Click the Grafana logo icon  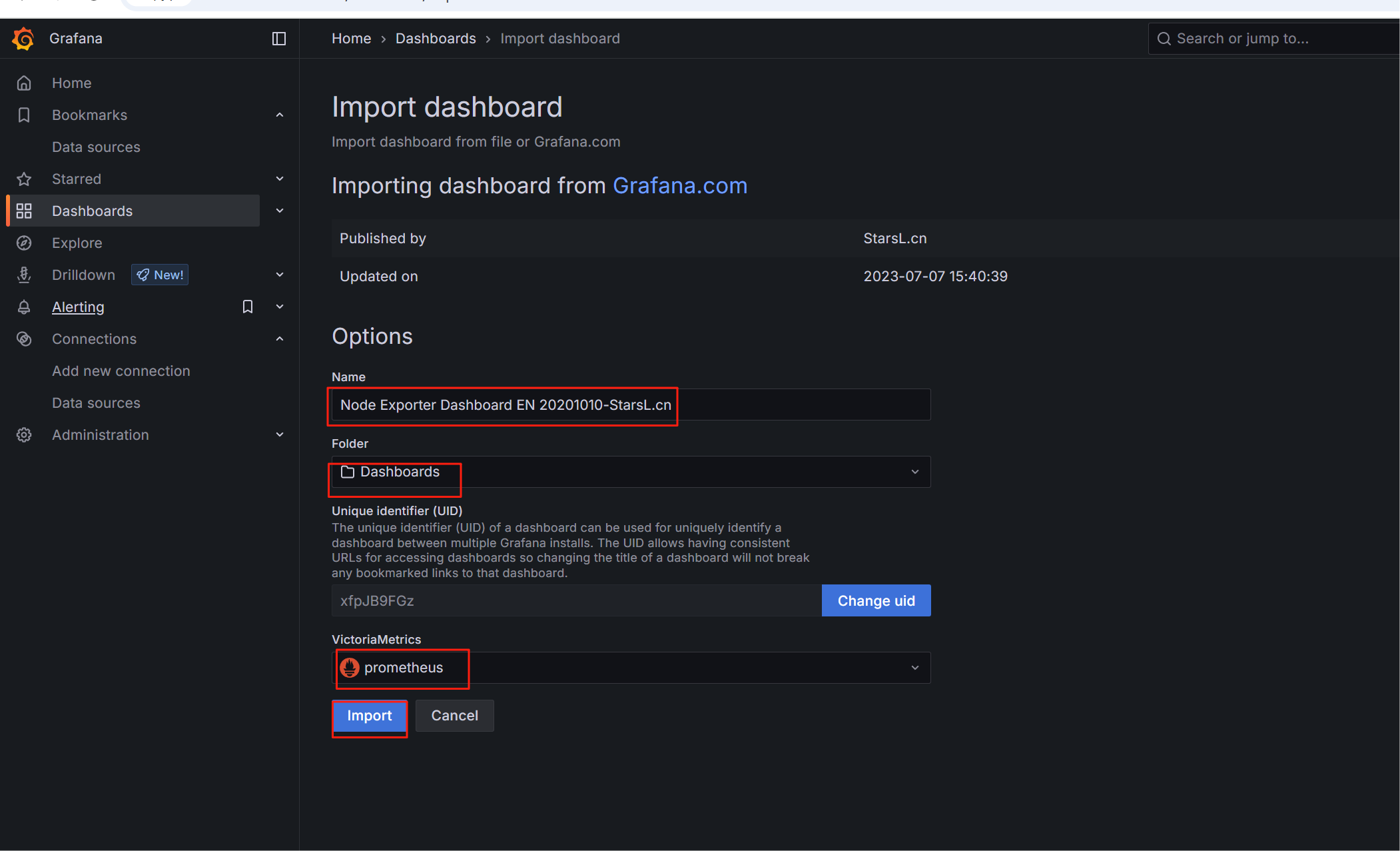(x=23, y=39)
